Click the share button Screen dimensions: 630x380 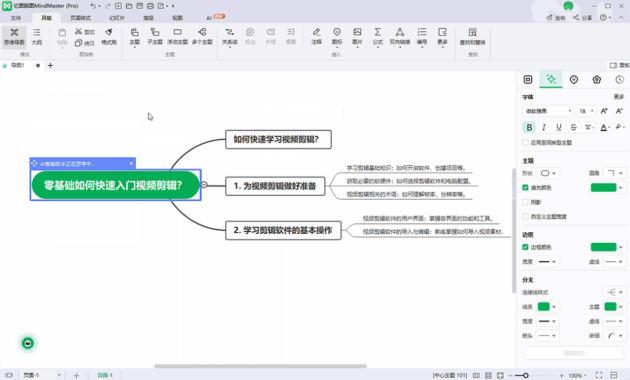point(583,18)
